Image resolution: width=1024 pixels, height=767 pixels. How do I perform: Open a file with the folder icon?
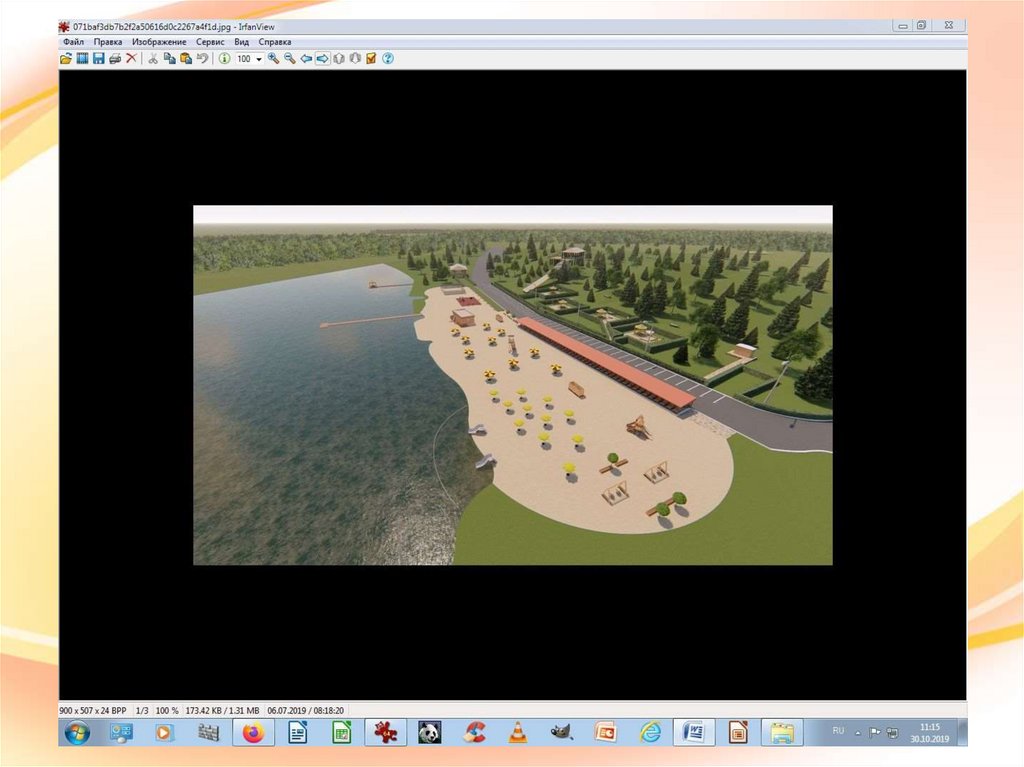point(66,59)
